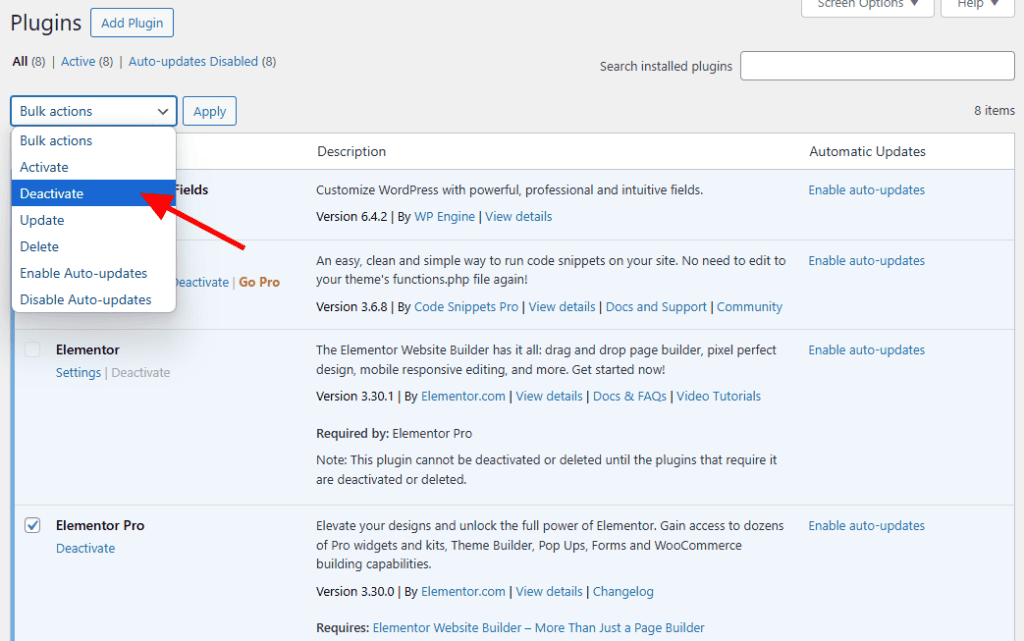Click the Description column header
The height and width of the screenshot is (641, 1024).
click(351, 151)
